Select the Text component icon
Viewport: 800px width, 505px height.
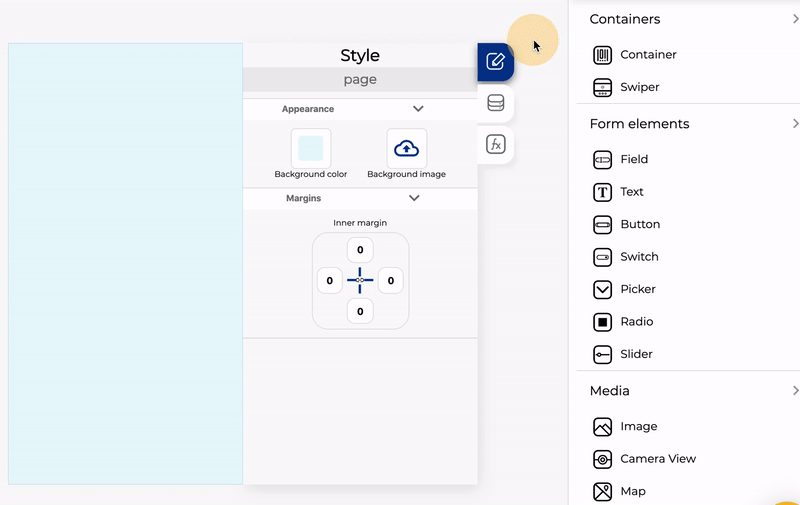(603, 192)
